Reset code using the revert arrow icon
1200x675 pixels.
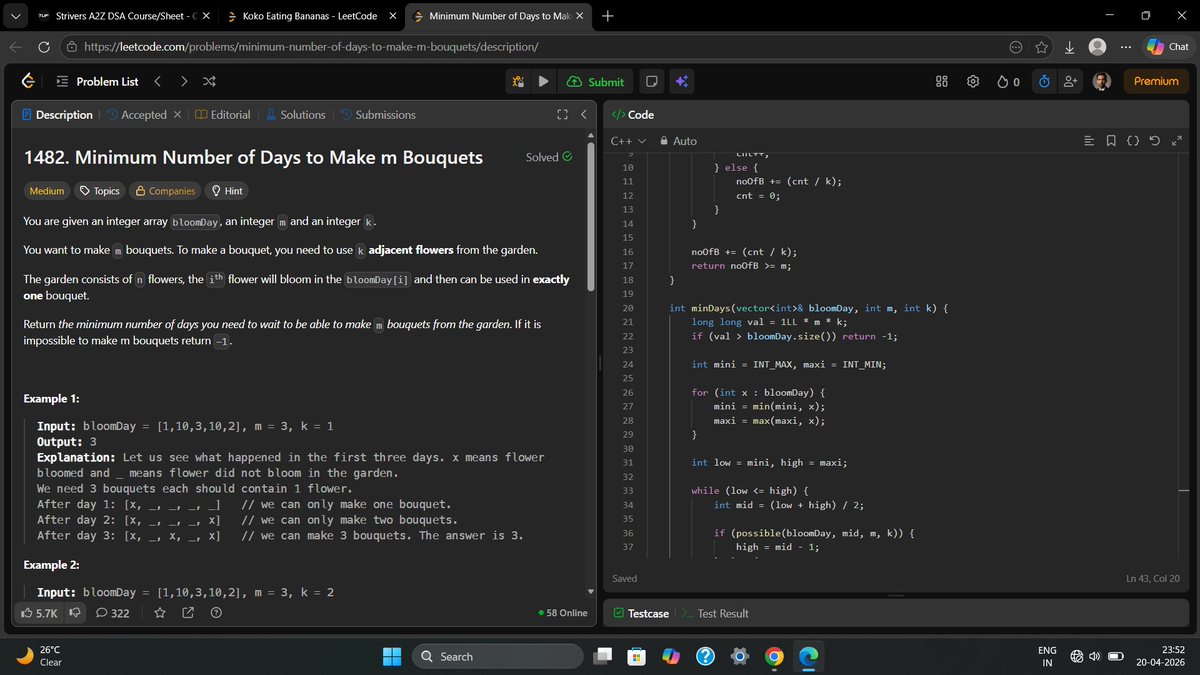(x=1156, y=141)
